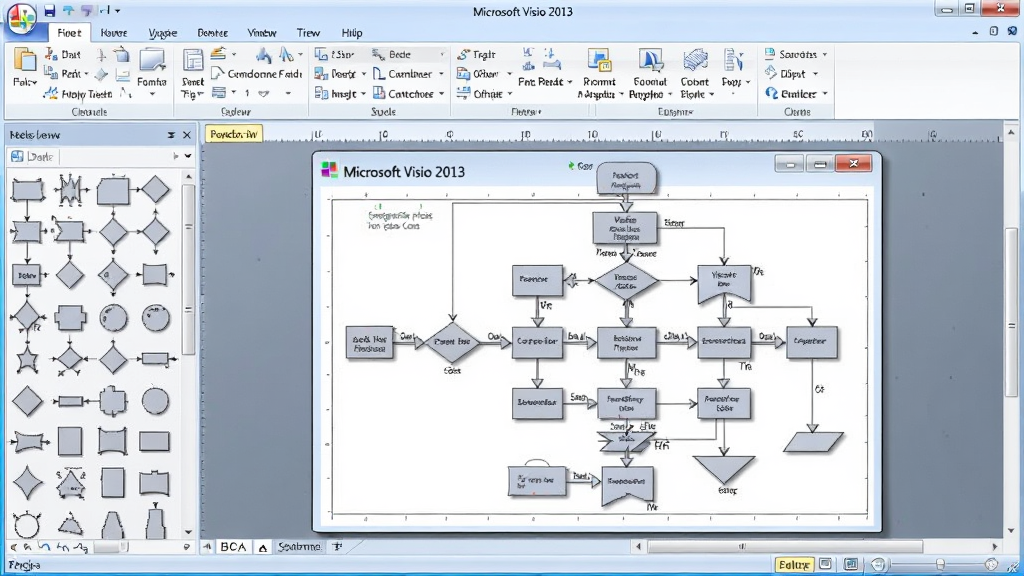This screenshot has width=1024, height=576.
Task: Click the 'Dait' cut icon
Action: click(51, 54)
